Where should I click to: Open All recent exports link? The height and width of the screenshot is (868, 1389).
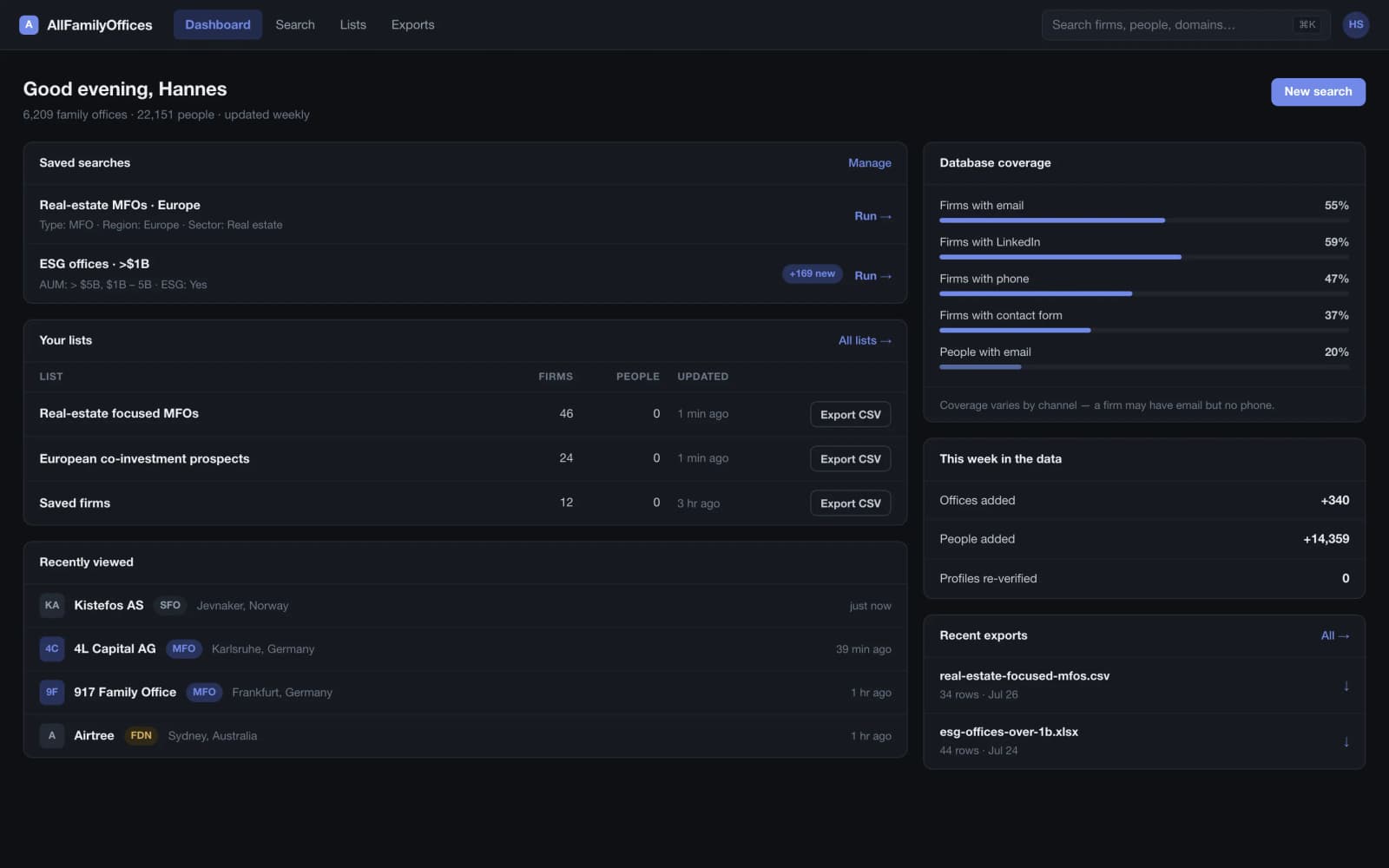coord(1335,635)
